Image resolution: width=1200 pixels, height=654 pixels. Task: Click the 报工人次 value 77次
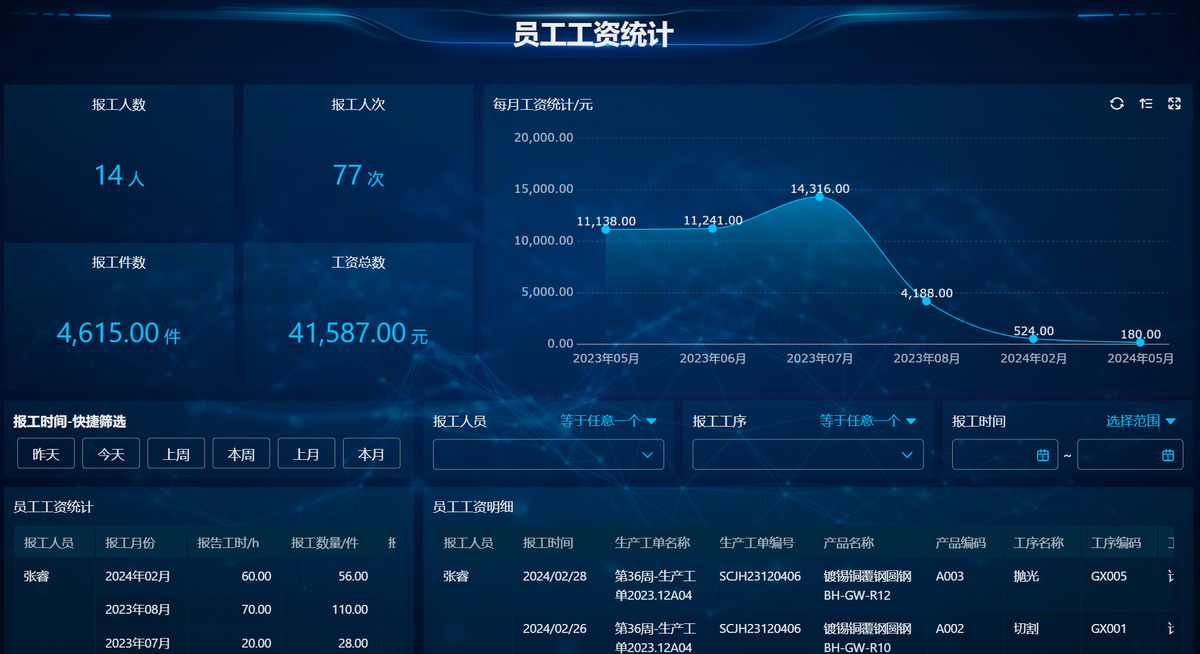[358, 176]
